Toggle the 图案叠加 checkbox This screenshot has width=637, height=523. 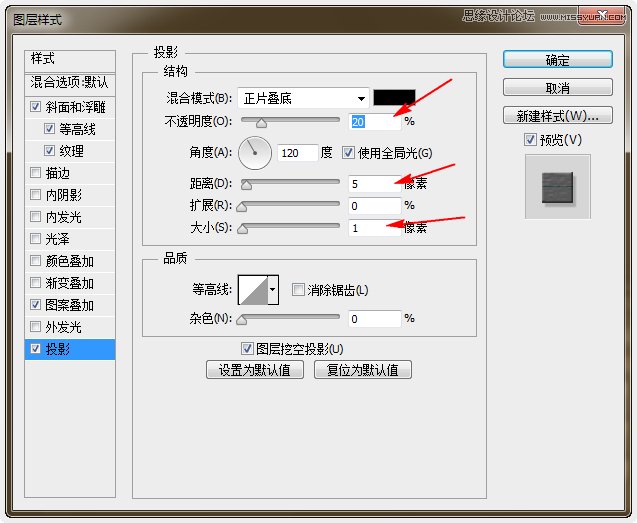coord(35,304)
